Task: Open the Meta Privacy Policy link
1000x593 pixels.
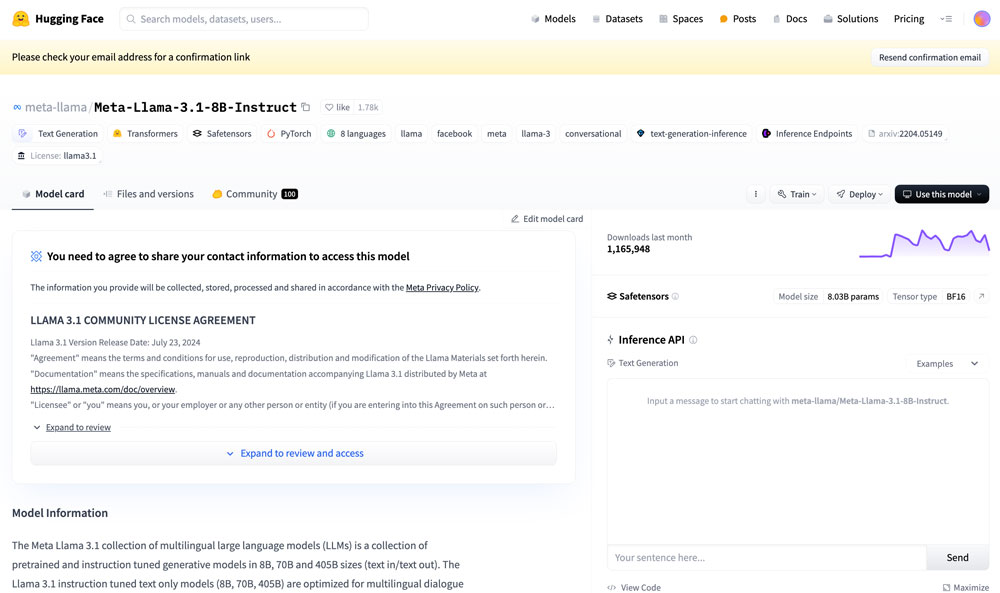Action: click(x=442, y=288)
